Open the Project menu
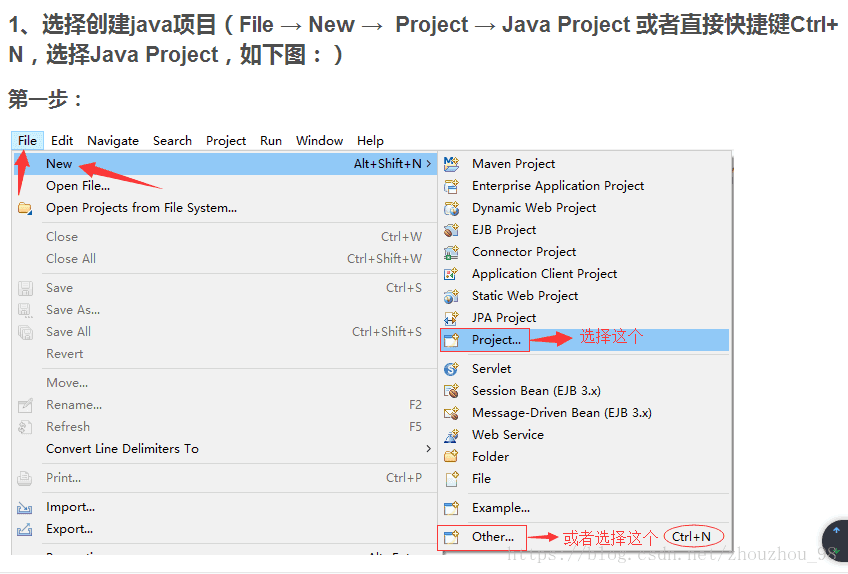This screenshot has height=574, width=848. 226,141
